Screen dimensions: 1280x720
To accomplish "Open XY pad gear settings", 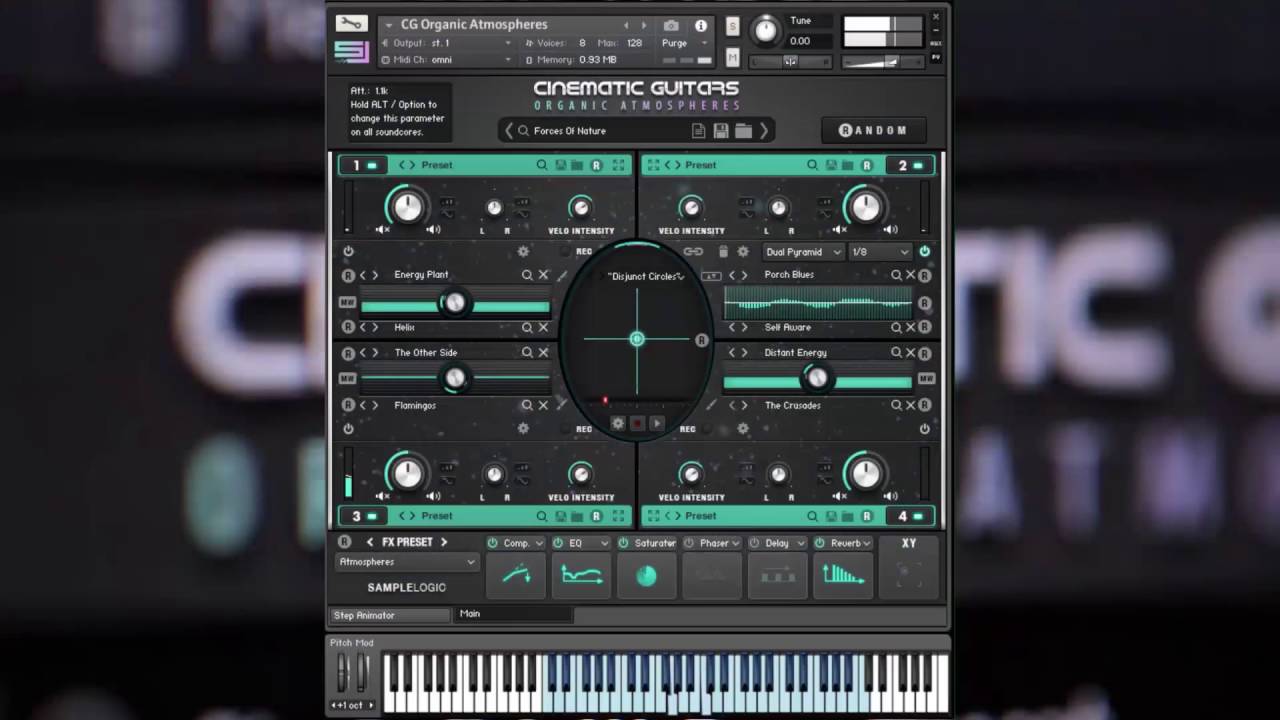I will pyautogui.click(x=618, y=424).
